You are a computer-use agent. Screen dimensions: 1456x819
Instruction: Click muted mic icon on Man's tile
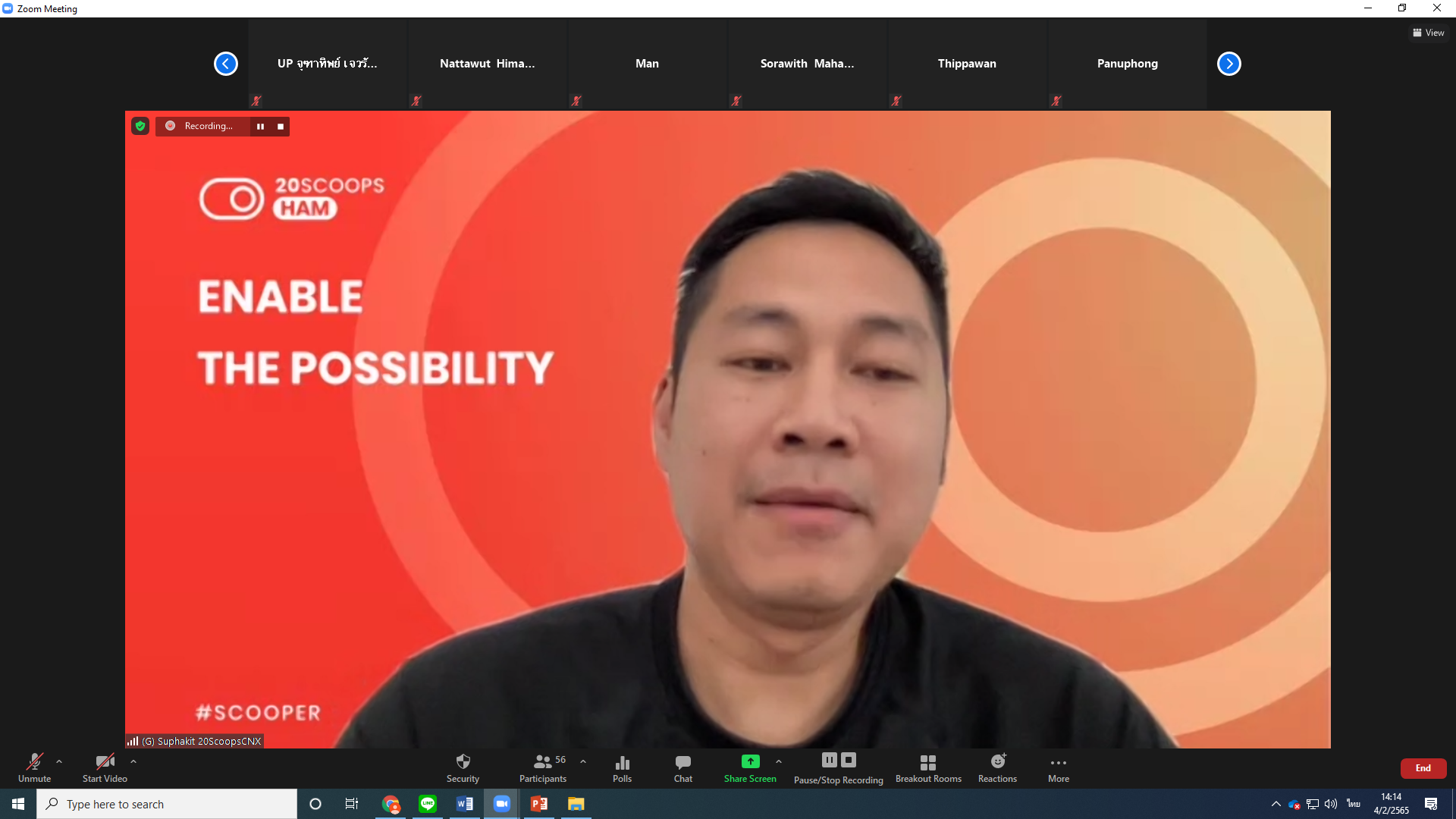click(576, 100)
